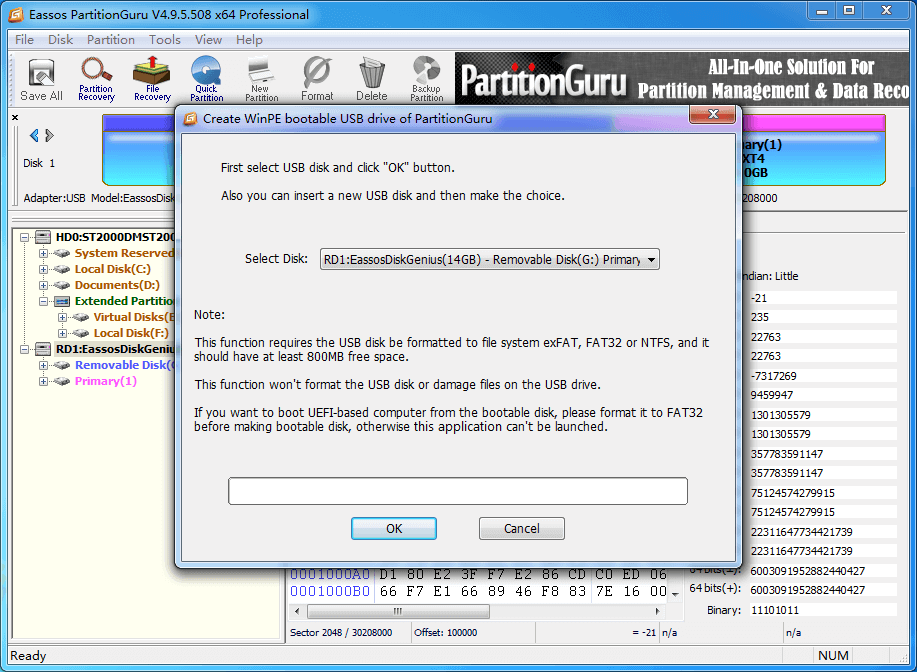The height and width of the screenshot is (672, 917).
Task: Open the File menu
Action: (24, 40)
